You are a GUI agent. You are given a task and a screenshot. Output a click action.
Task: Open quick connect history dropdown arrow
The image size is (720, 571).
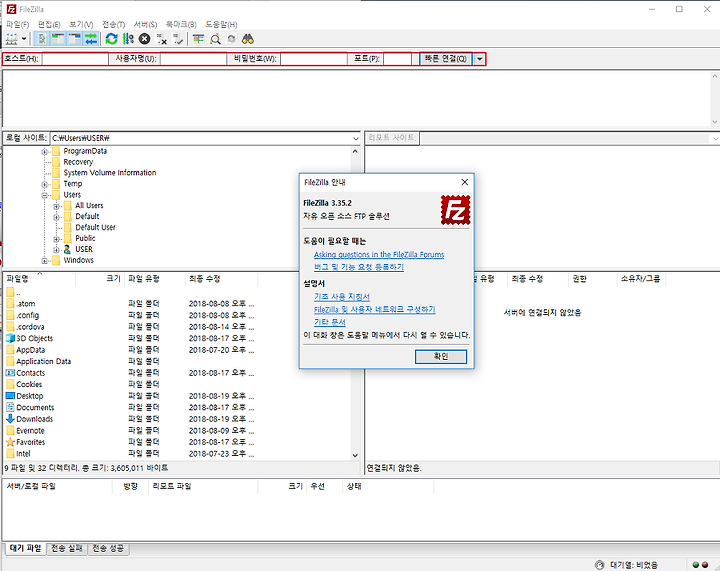coord(479,59)
